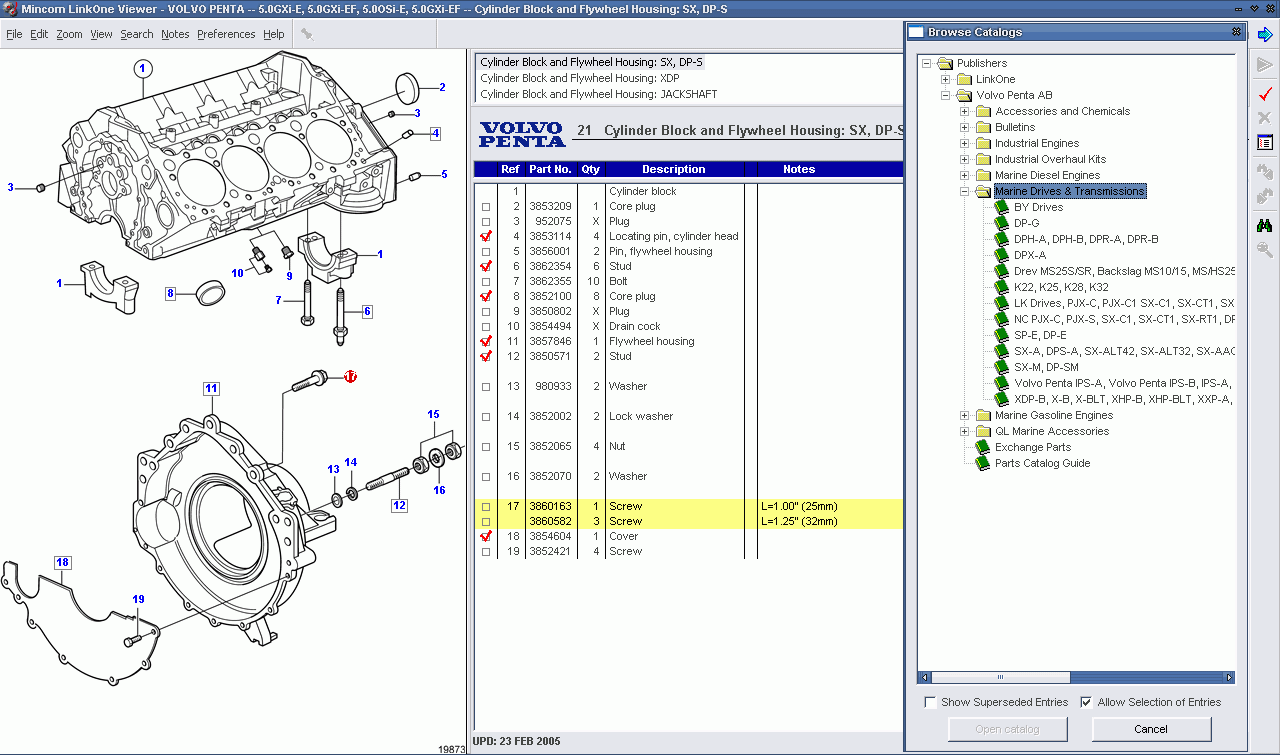Viewport: 1280px width, 755px height.
Task: Expand the QL Marine Accessories folder
Action: (965, 431)
